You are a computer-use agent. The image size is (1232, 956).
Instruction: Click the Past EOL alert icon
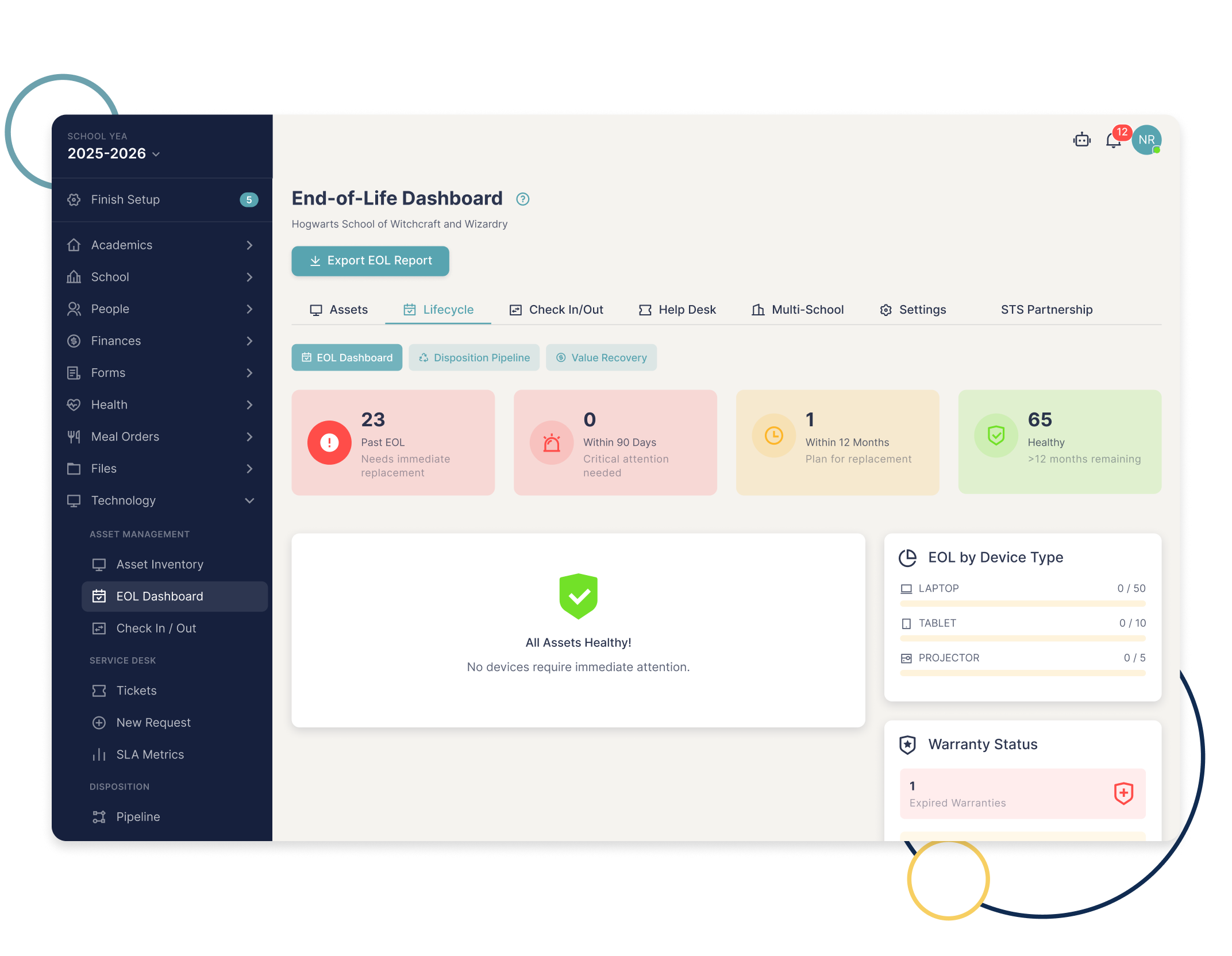329,442
